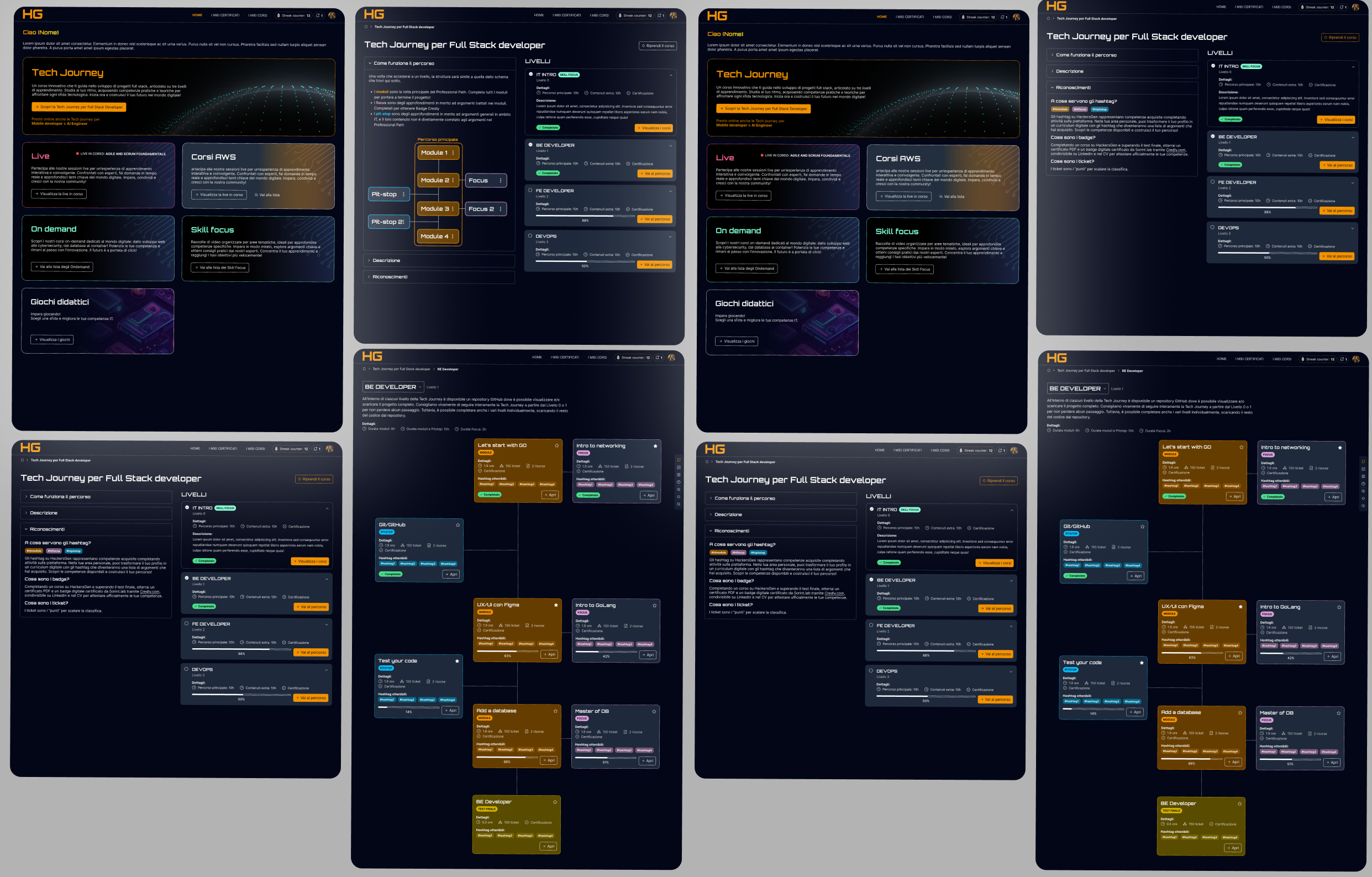The image size is (1372, 877).
Task: Click home breadcrumb icon on module-diagram screen
Action: (366, 27)
